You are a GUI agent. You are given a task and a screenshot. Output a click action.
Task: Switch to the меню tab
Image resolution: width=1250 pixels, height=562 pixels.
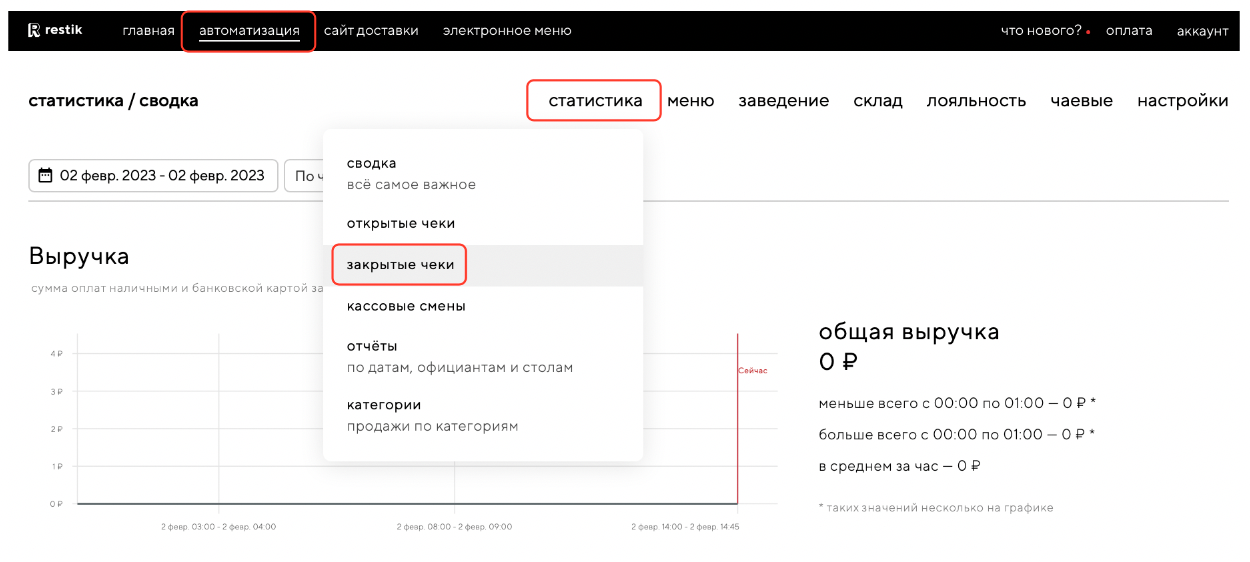(x=690, y=100)
